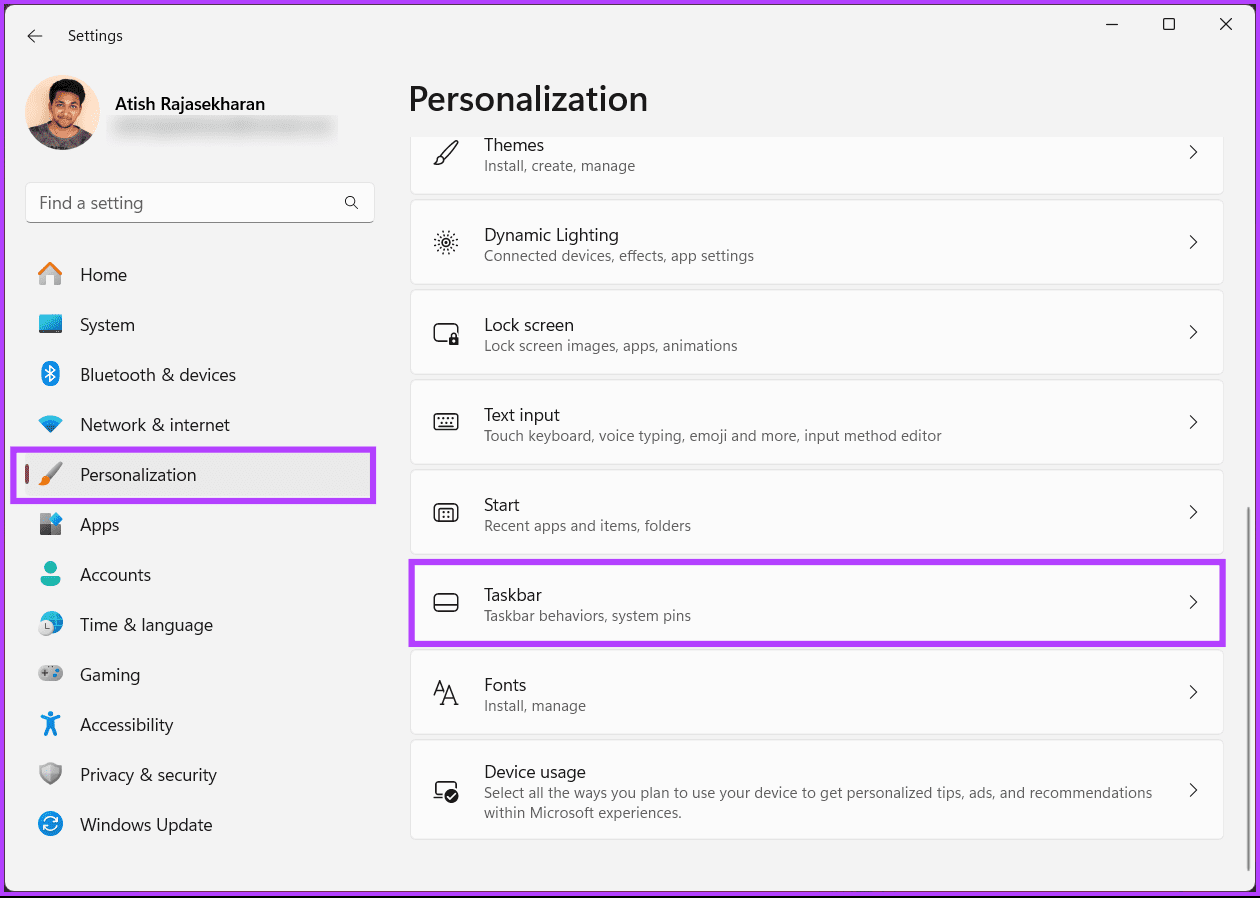
Task: Click the Network Wi-Fi icon in the sidebar
Action: coord(50,424)
